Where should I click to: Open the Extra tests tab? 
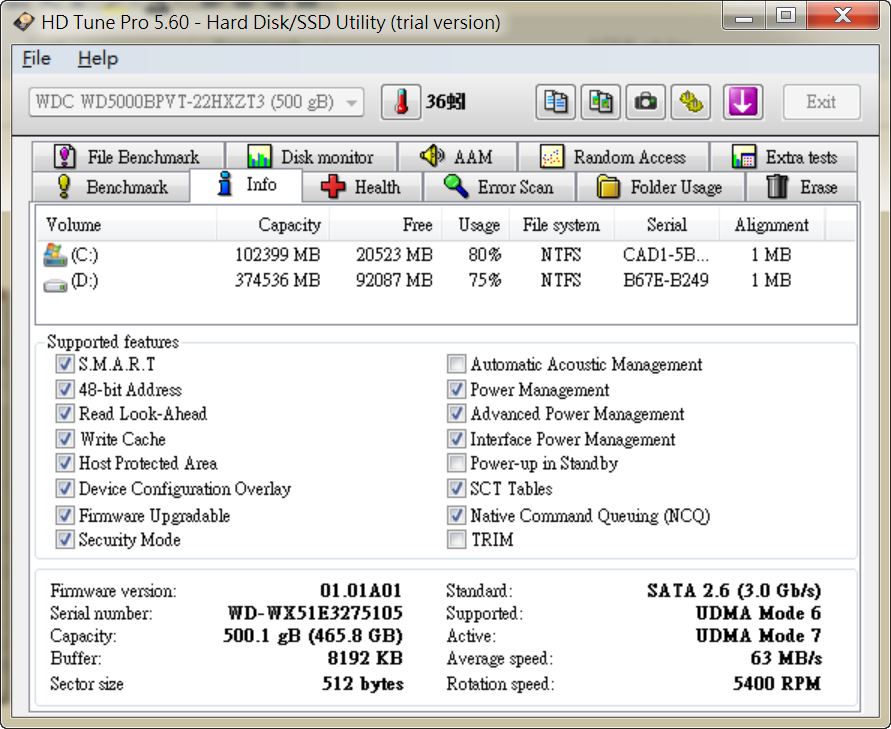coord(784,157)
